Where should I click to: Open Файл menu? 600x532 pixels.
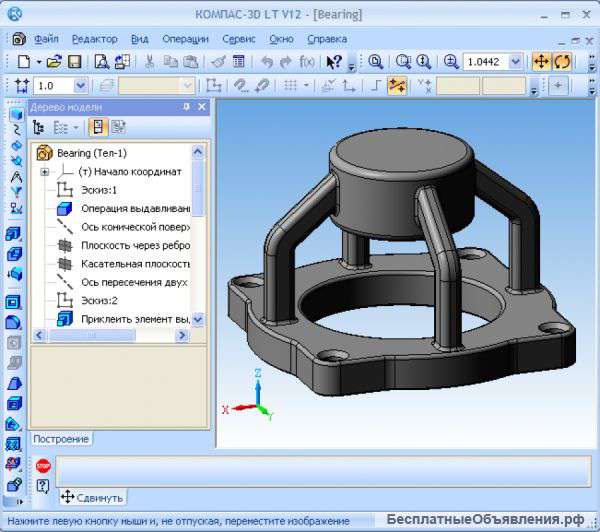(x=47, y=39)
